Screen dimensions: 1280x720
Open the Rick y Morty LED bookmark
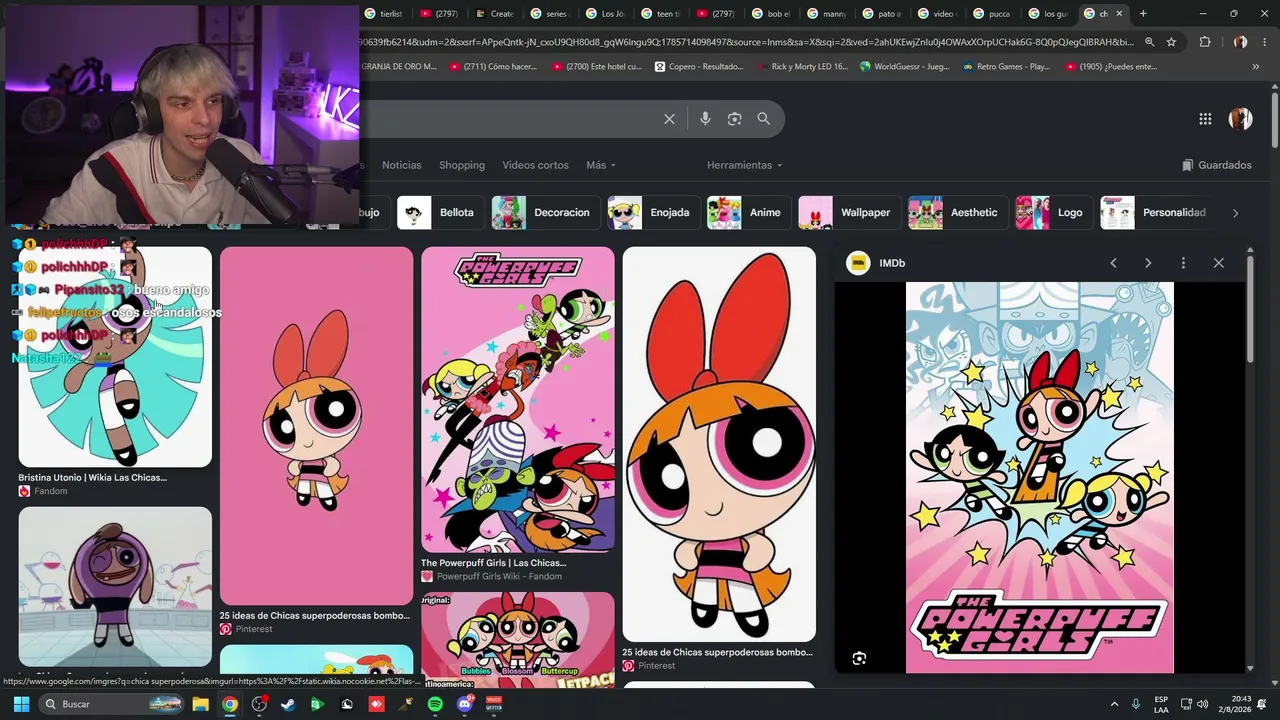[802, 67]
